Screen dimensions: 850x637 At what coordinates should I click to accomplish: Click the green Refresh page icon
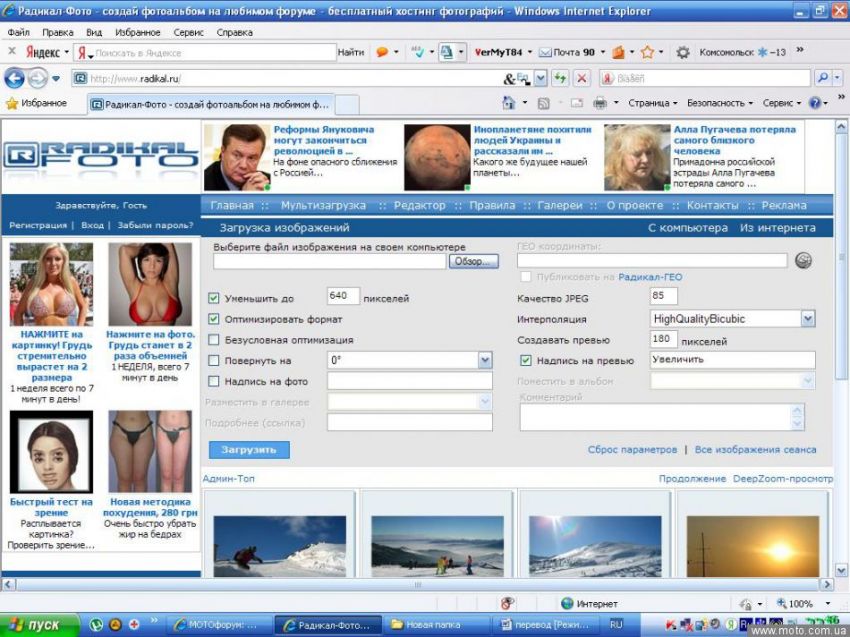point(560,78)
